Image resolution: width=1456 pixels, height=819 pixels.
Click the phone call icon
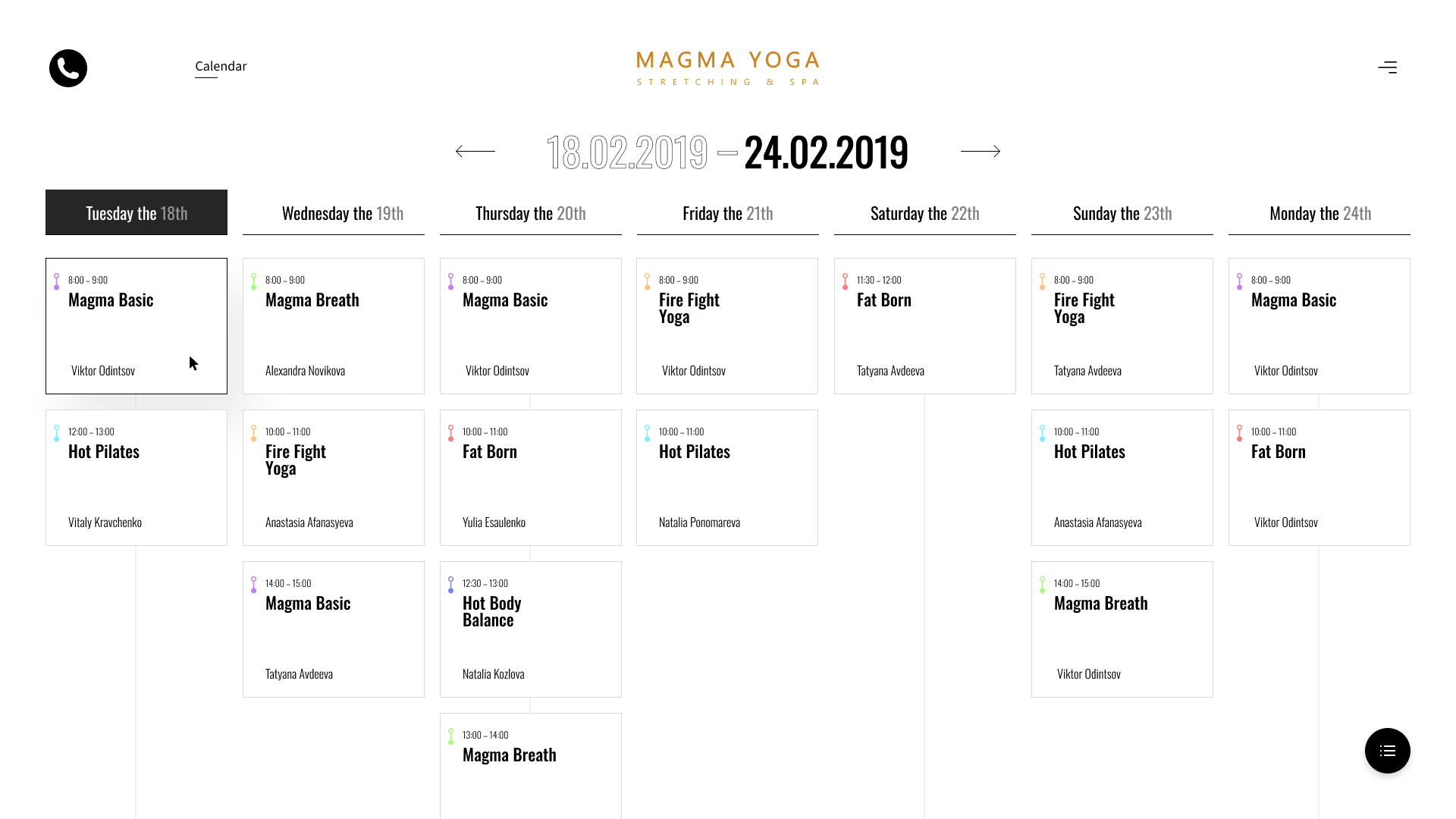(68, 68)
